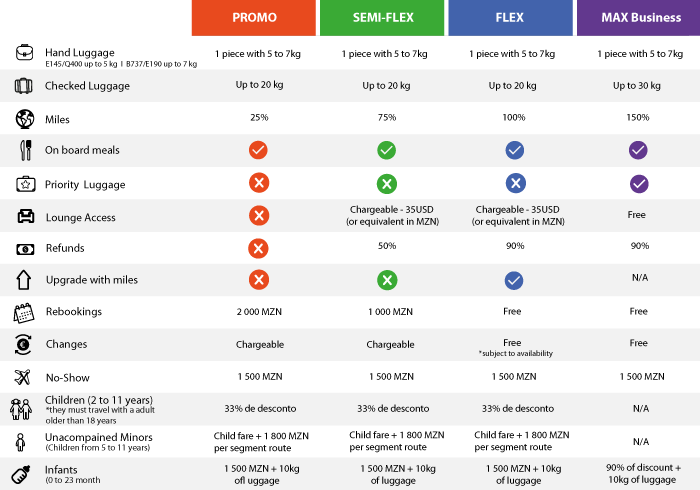Image resolution: width=700 pixels, height=490 pixels.
Task: Click the Upgrade with miles arrow icon
Action: click(23, 280)
